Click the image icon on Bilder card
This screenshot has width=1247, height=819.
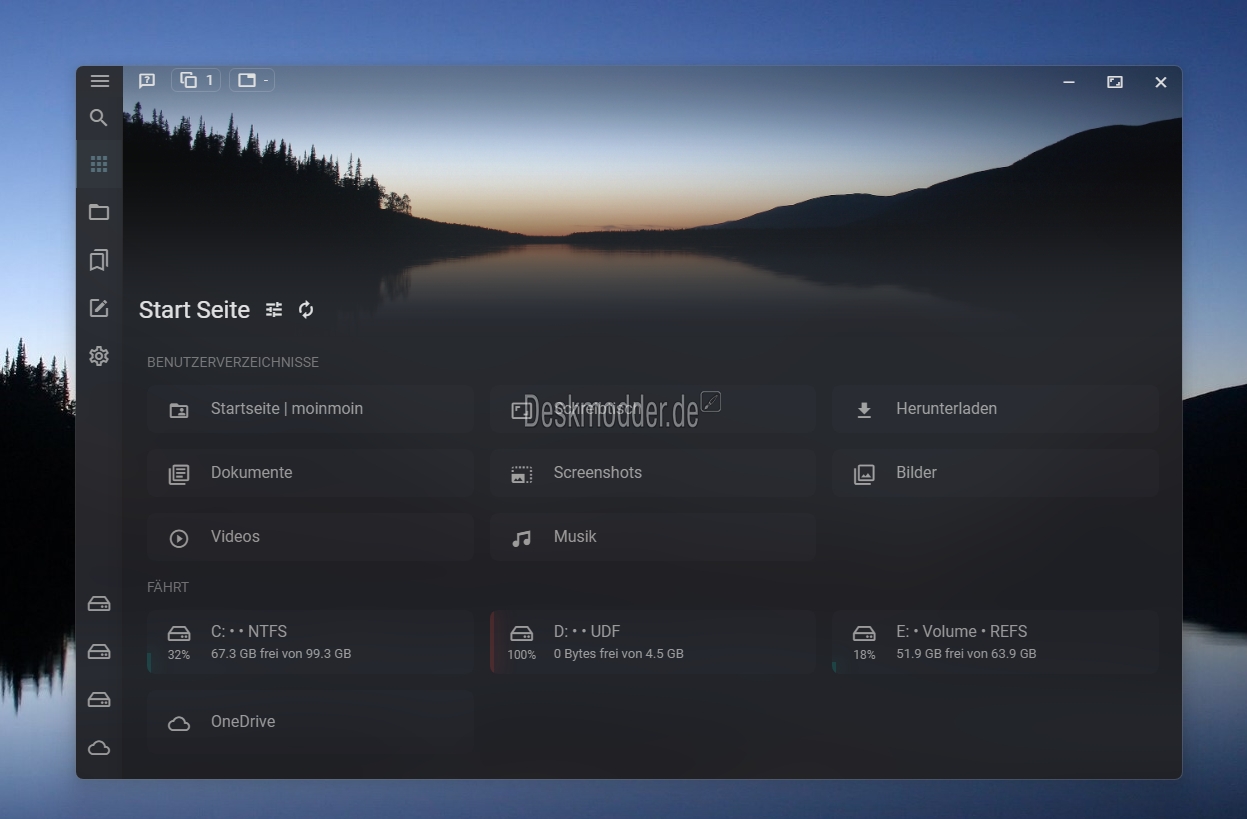coord(864,475)
